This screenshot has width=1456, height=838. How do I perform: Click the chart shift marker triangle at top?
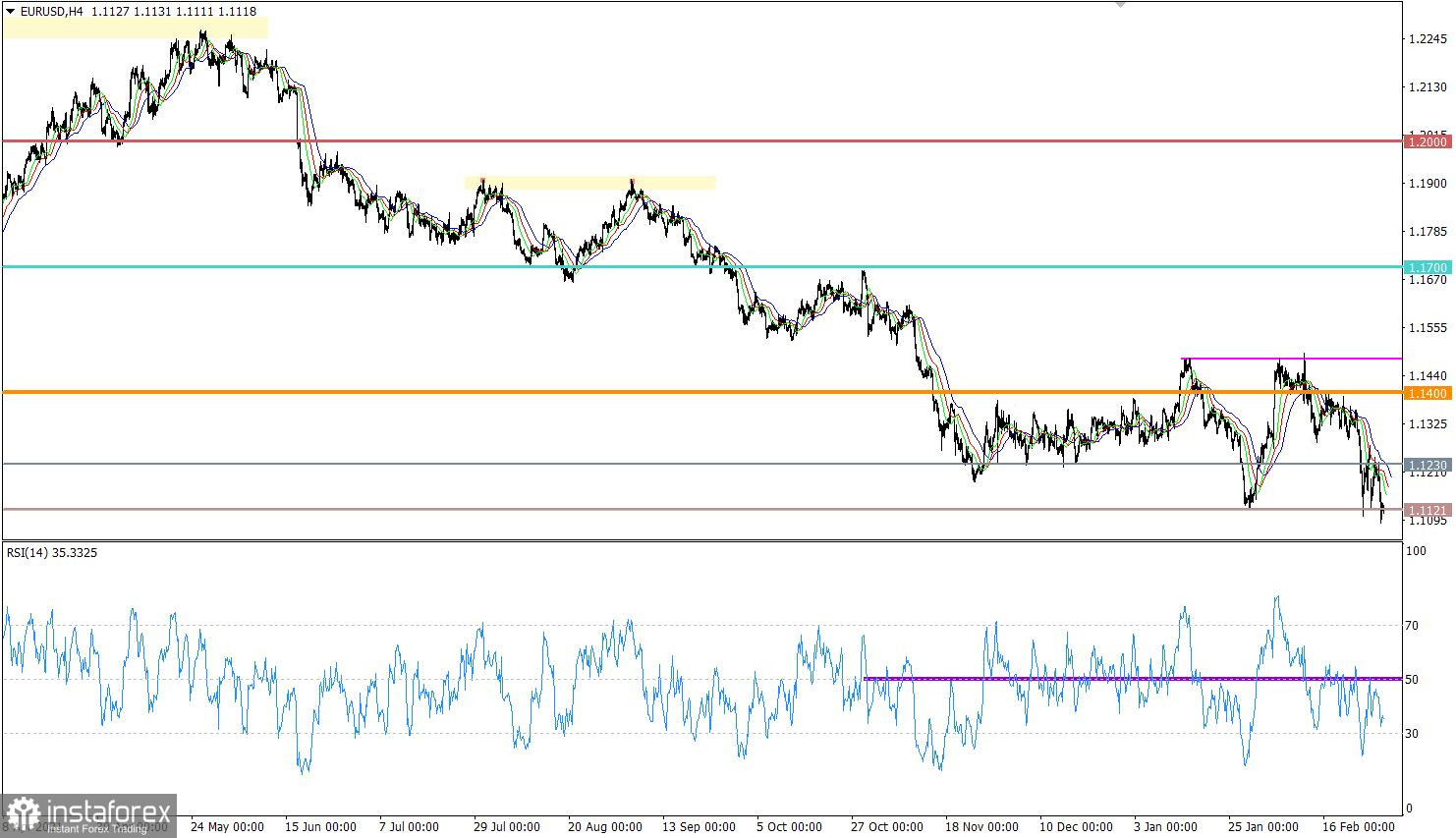pyautogui.click(x=1120, y=5)
